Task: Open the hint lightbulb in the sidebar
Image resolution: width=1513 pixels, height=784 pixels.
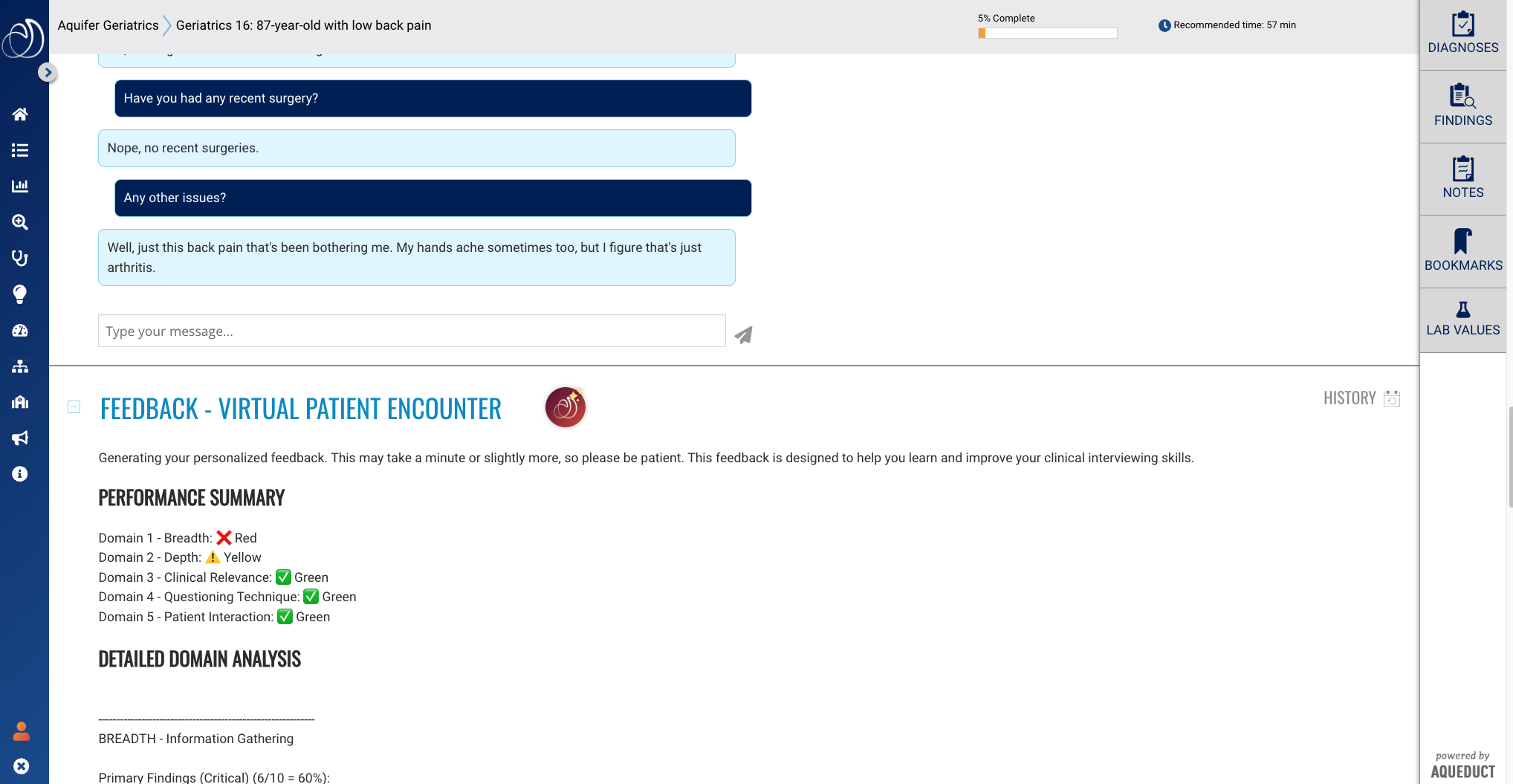Action: pos(19,294)
